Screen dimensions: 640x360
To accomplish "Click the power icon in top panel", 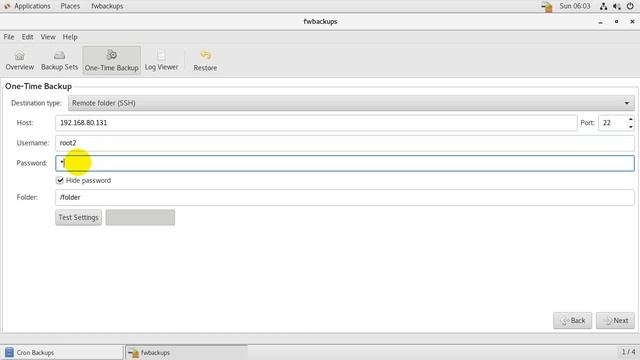I will (x=630, y=6).
